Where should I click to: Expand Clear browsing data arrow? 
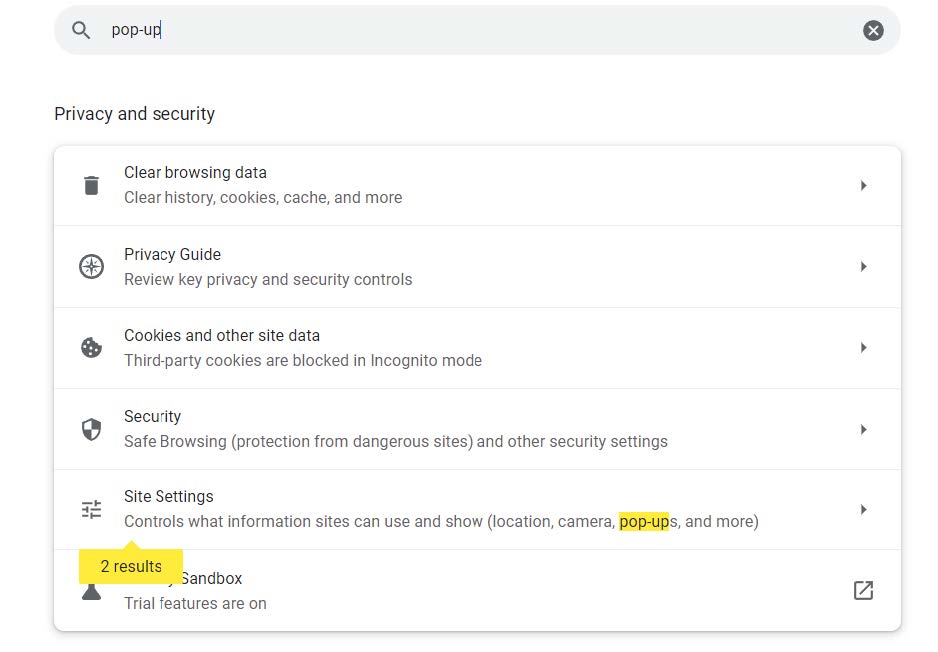[863, 185]
